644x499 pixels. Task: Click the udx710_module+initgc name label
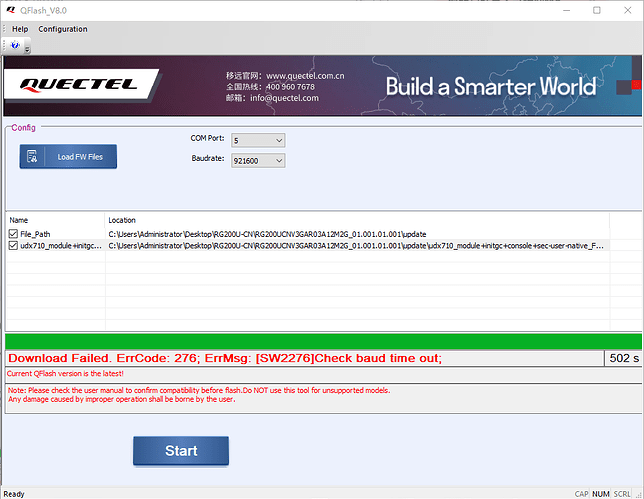point(61,246)
